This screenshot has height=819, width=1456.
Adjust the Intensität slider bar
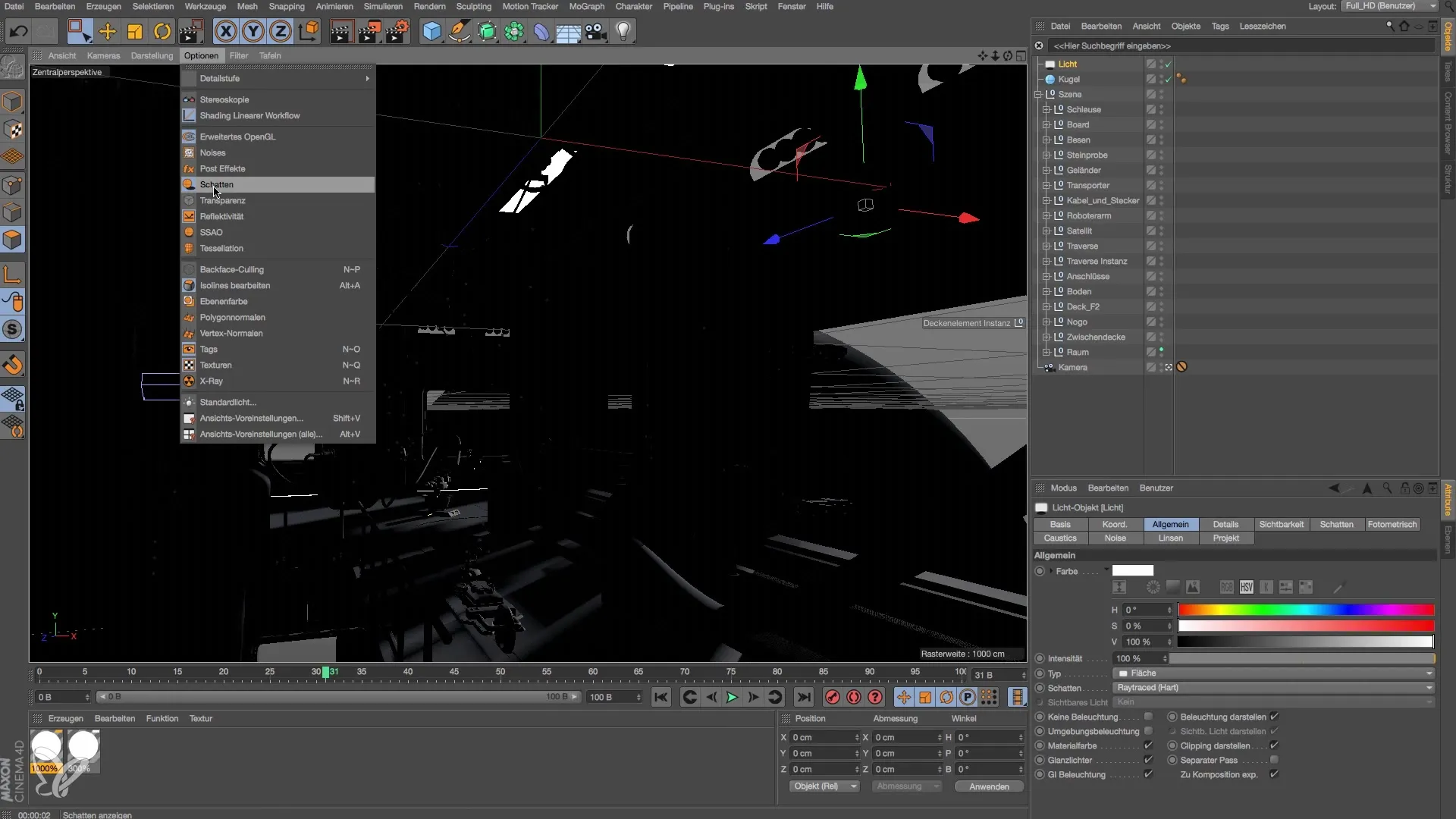click(1301, 659)
